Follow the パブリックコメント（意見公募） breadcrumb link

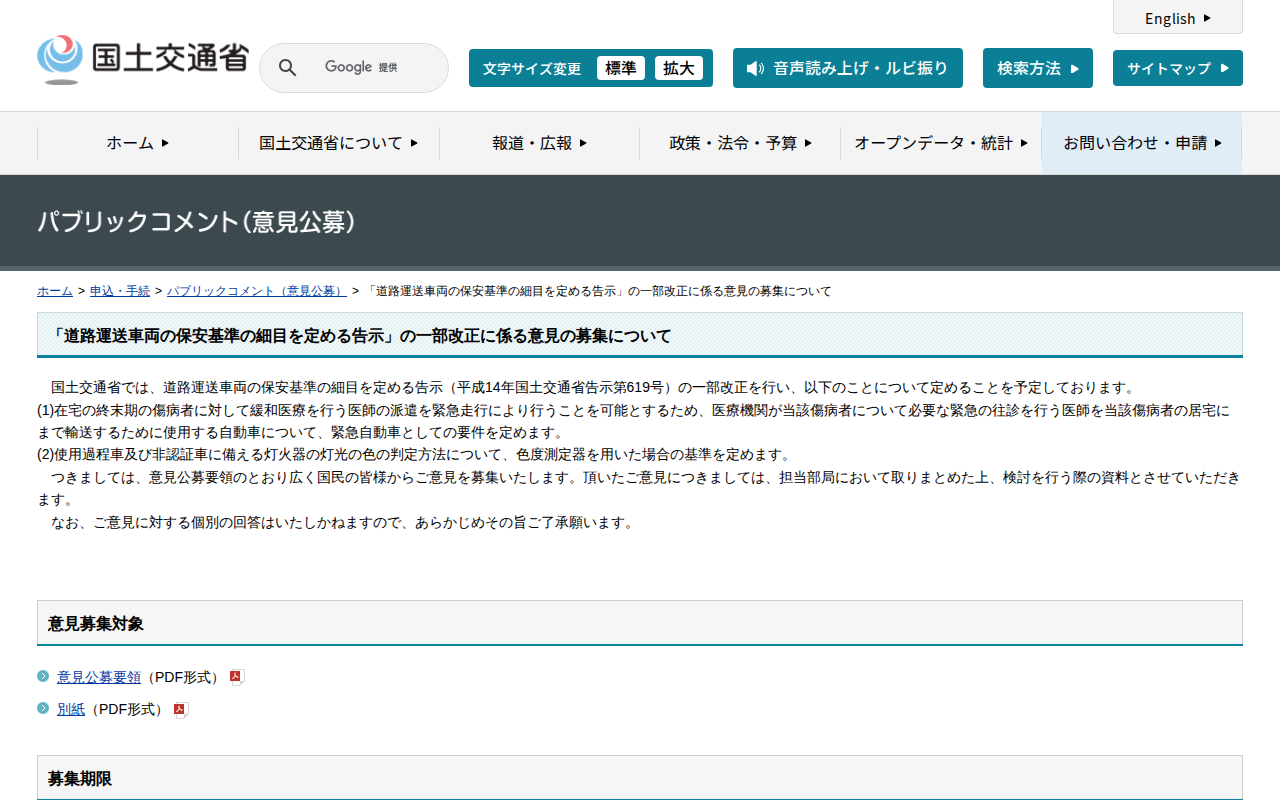click(x=256, y=291)
